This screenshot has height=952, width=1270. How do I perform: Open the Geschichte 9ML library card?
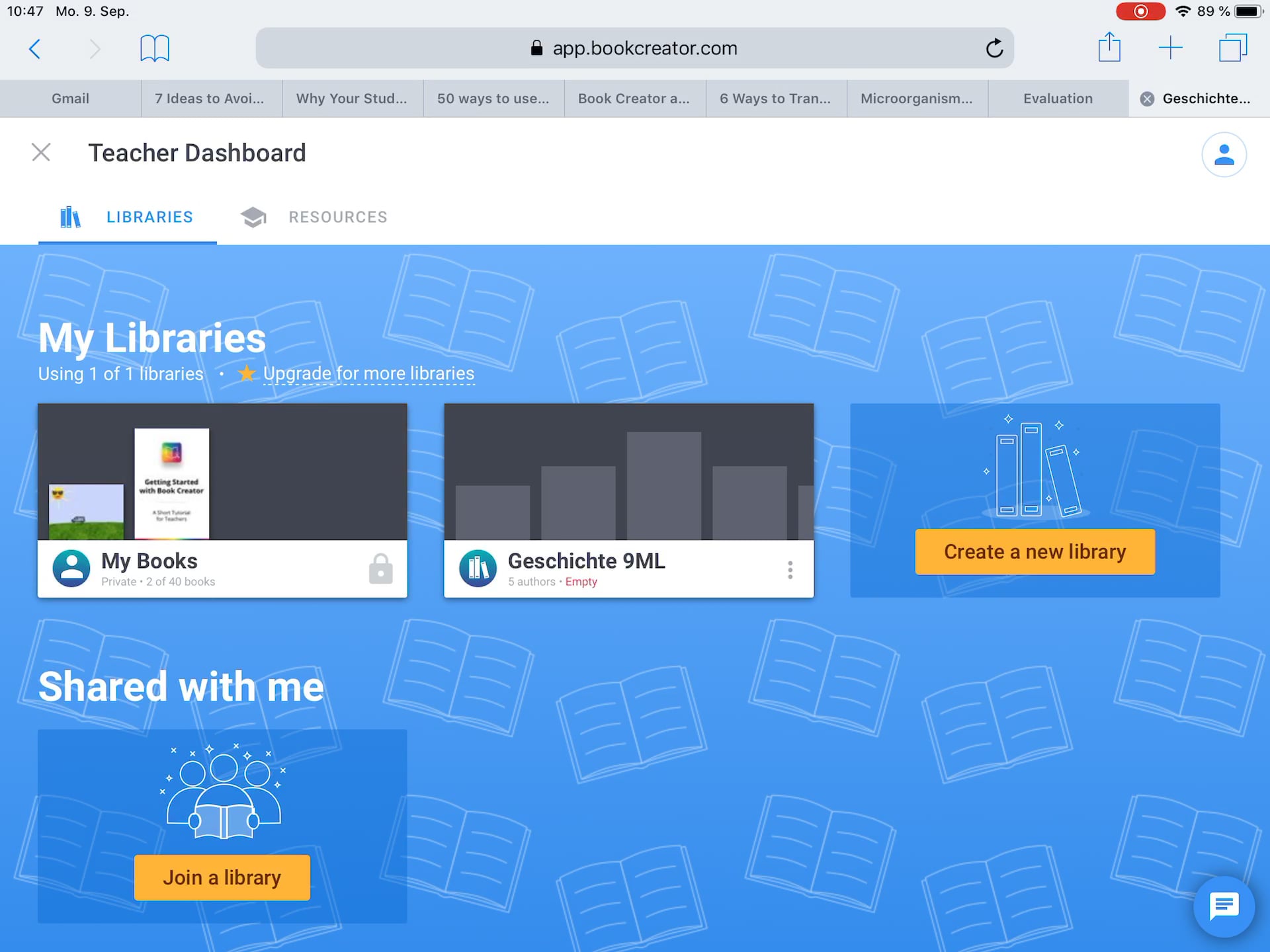point(628,500)
